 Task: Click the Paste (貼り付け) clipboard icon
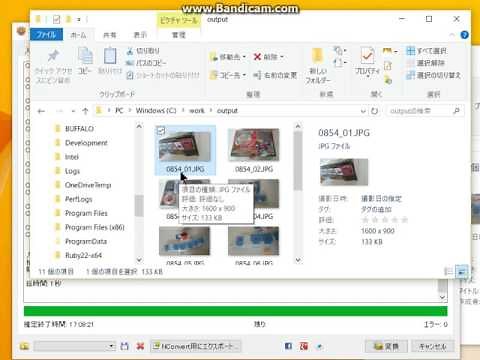110,61
